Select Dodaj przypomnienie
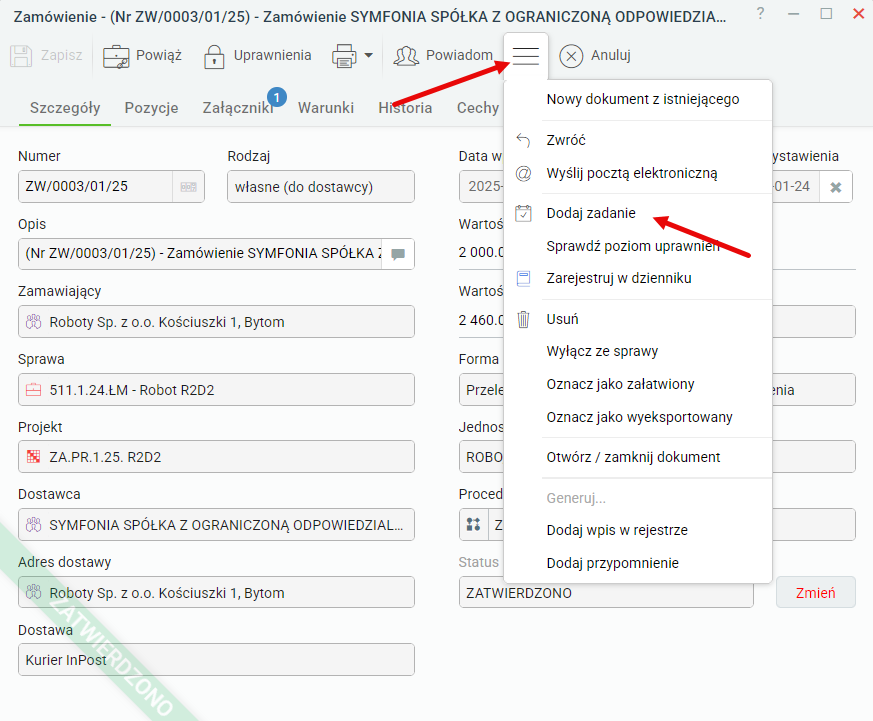873x721 pixels. (x=638, y=563)
